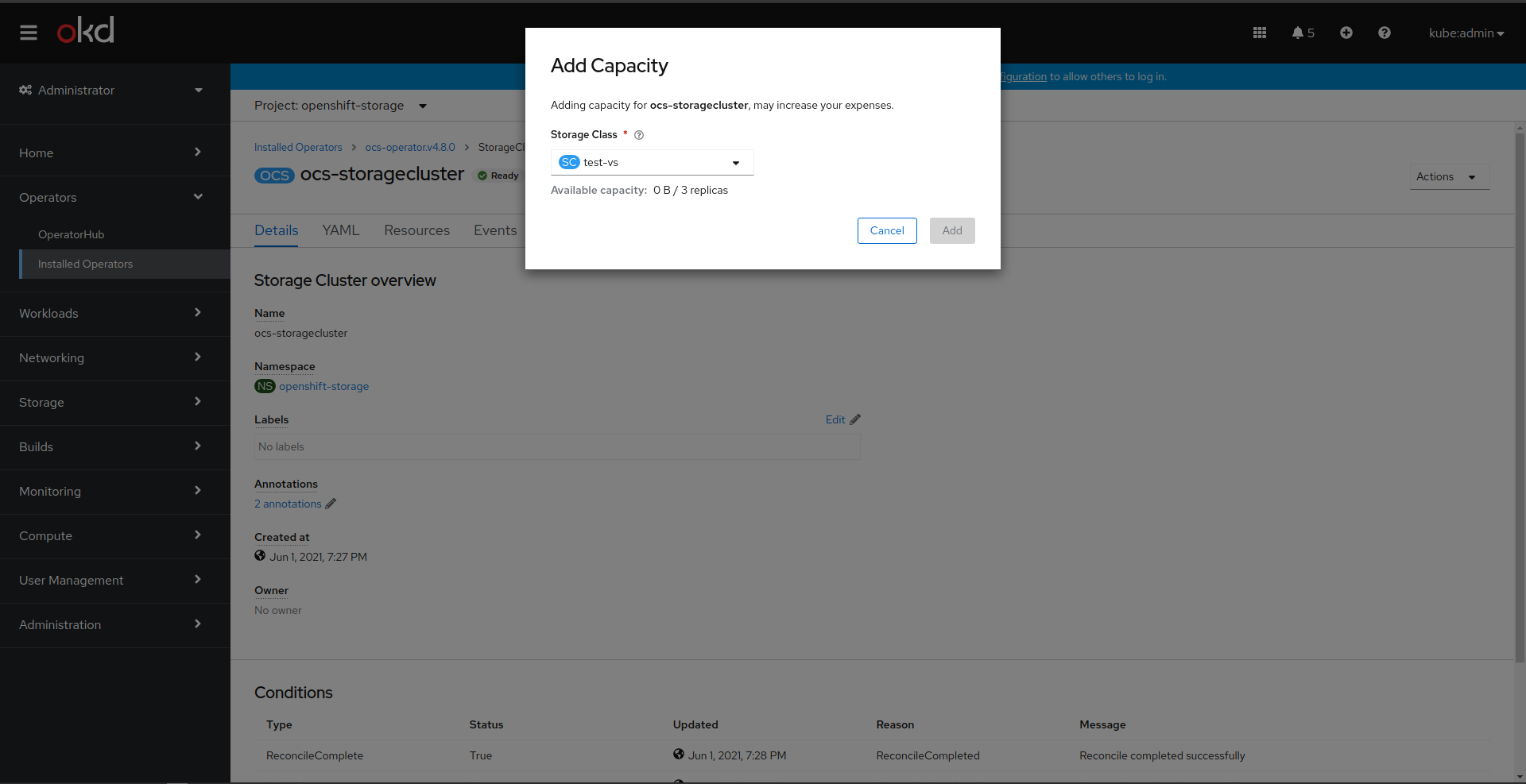Open the application launcher grid

click(x=1260, y=33)
